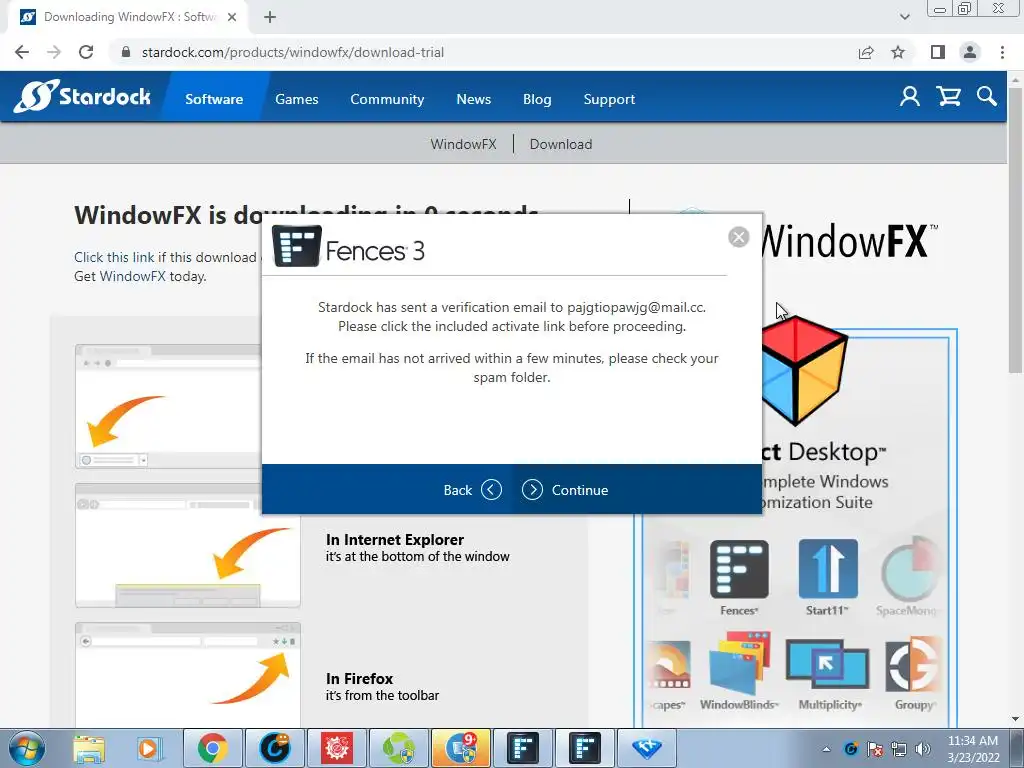Close the Fences 3 dialog
Viewport: 1024px width, 768px height.
[x=739, y=237]
